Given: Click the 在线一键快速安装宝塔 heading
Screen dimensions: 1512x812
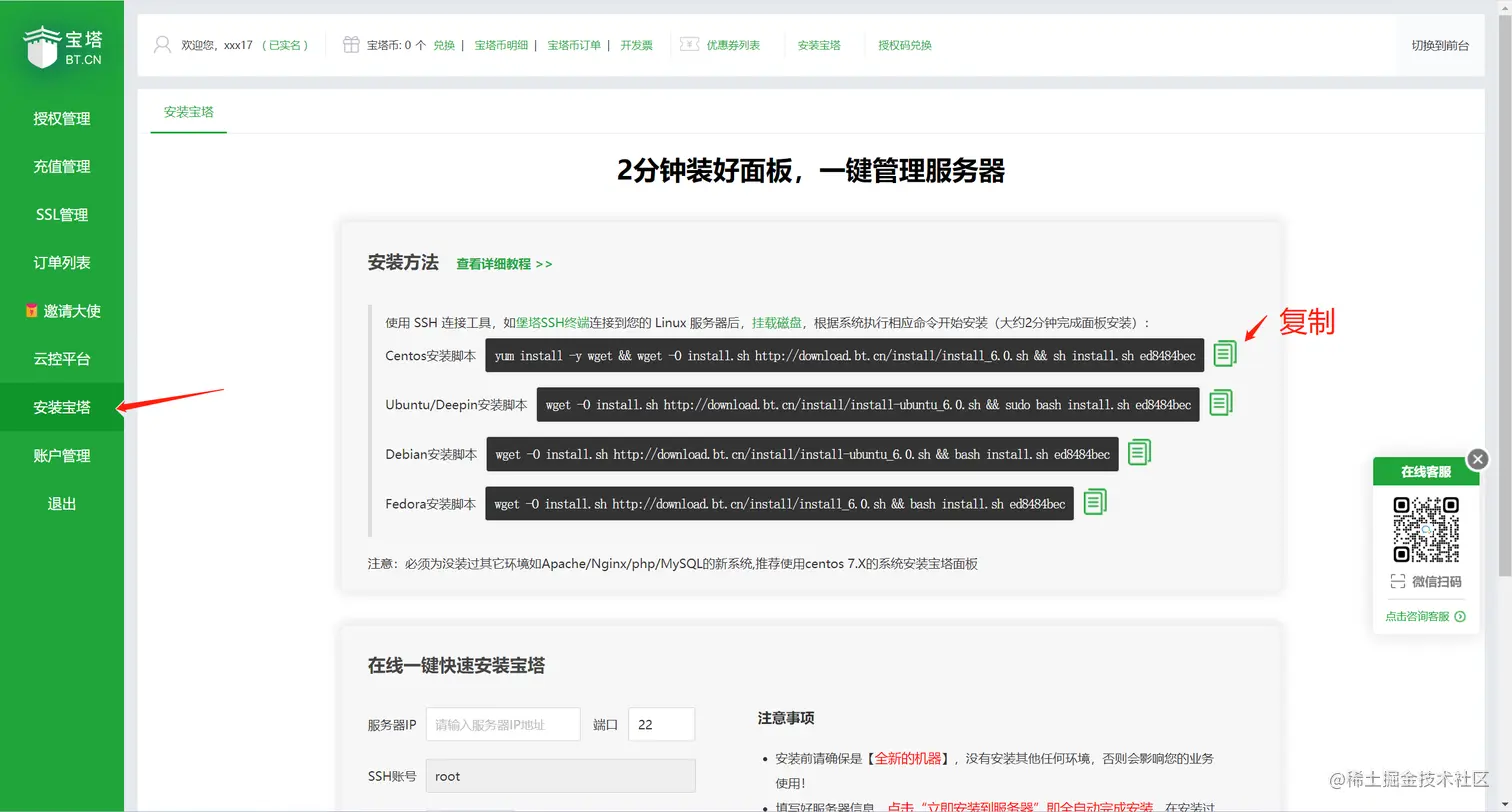Looking at the screenshot, I should point(456,666).
